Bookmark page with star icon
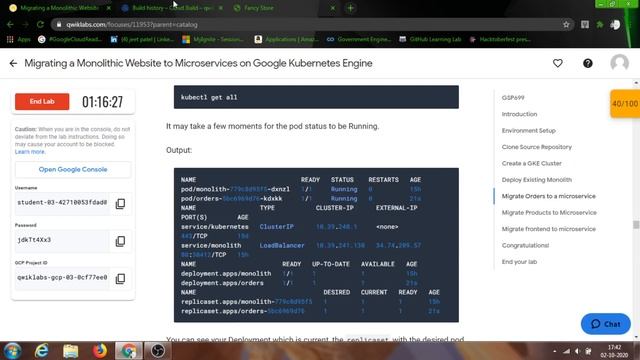Screen dimensions: 640x360 pyautogui.click(x=566, y=24)
